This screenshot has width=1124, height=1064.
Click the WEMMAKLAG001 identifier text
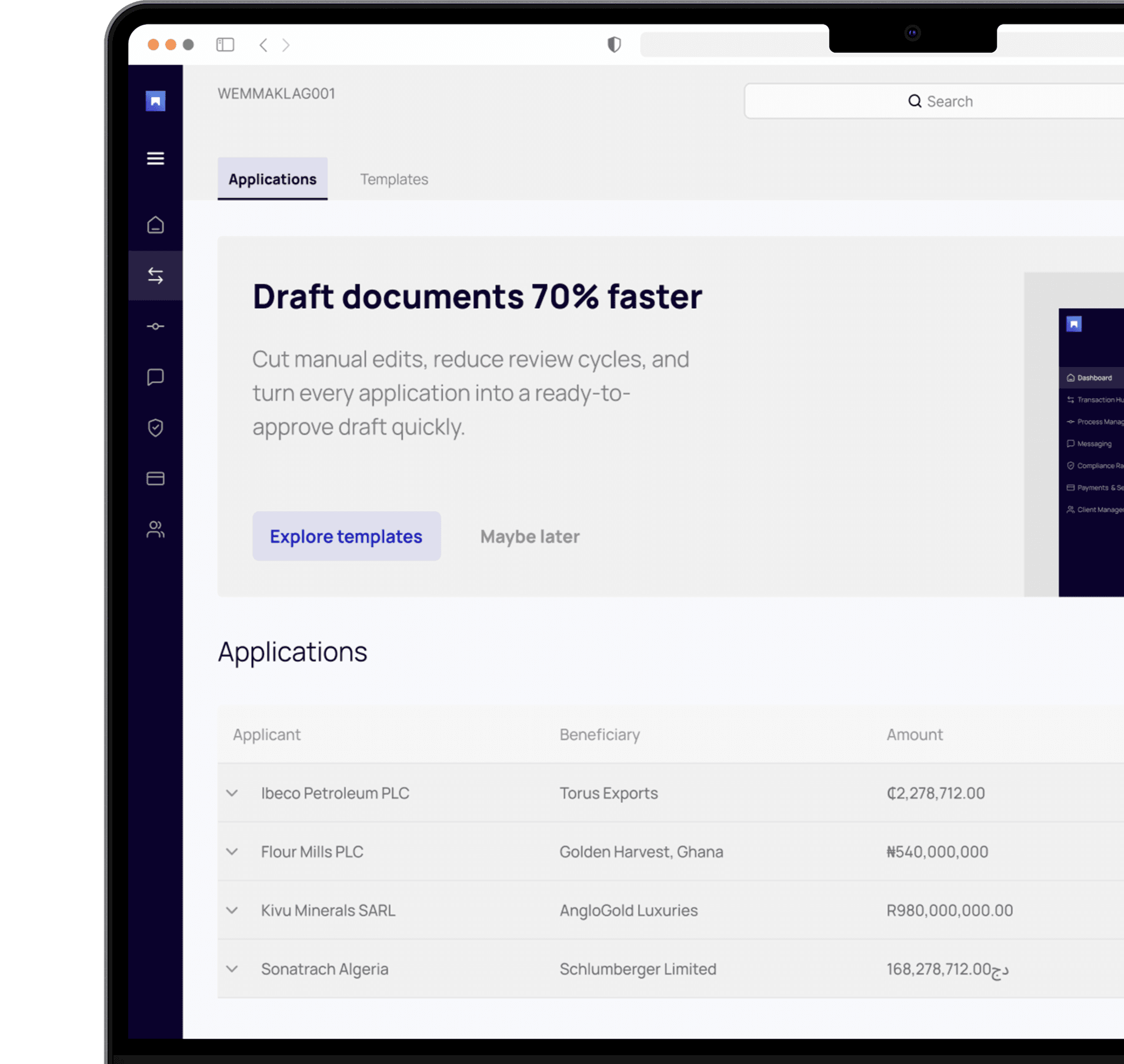pos(276,94)
